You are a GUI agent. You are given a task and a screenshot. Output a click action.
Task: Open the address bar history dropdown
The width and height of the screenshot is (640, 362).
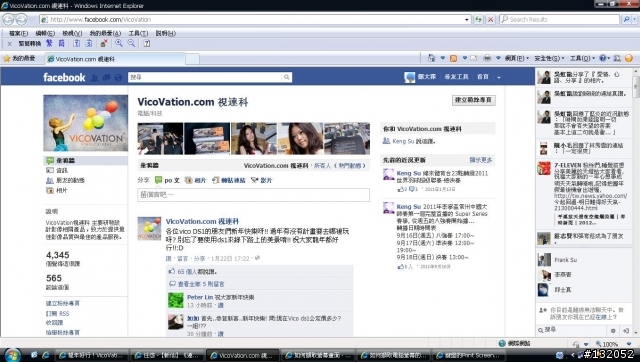pyautogui.click(x=467, y=20)
